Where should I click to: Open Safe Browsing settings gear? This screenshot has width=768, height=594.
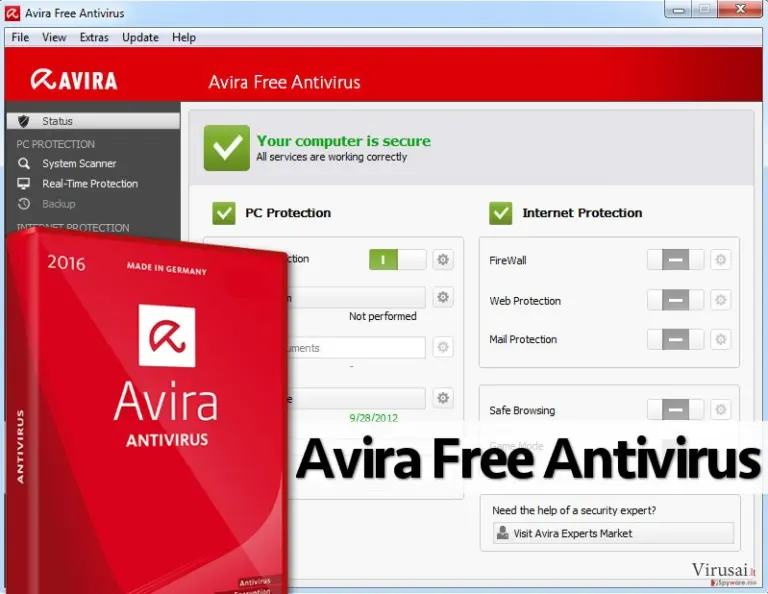coord(720,409)
